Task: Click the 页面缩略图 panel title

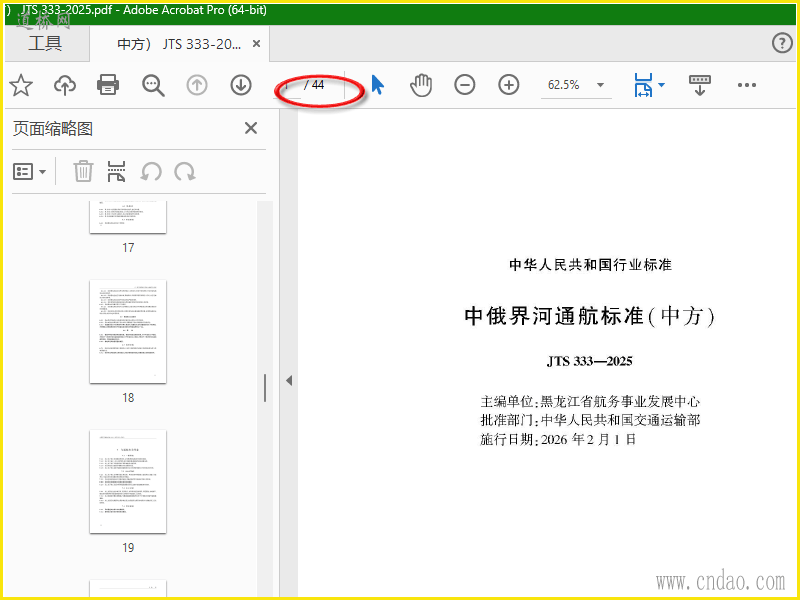Action: [53, 129]
